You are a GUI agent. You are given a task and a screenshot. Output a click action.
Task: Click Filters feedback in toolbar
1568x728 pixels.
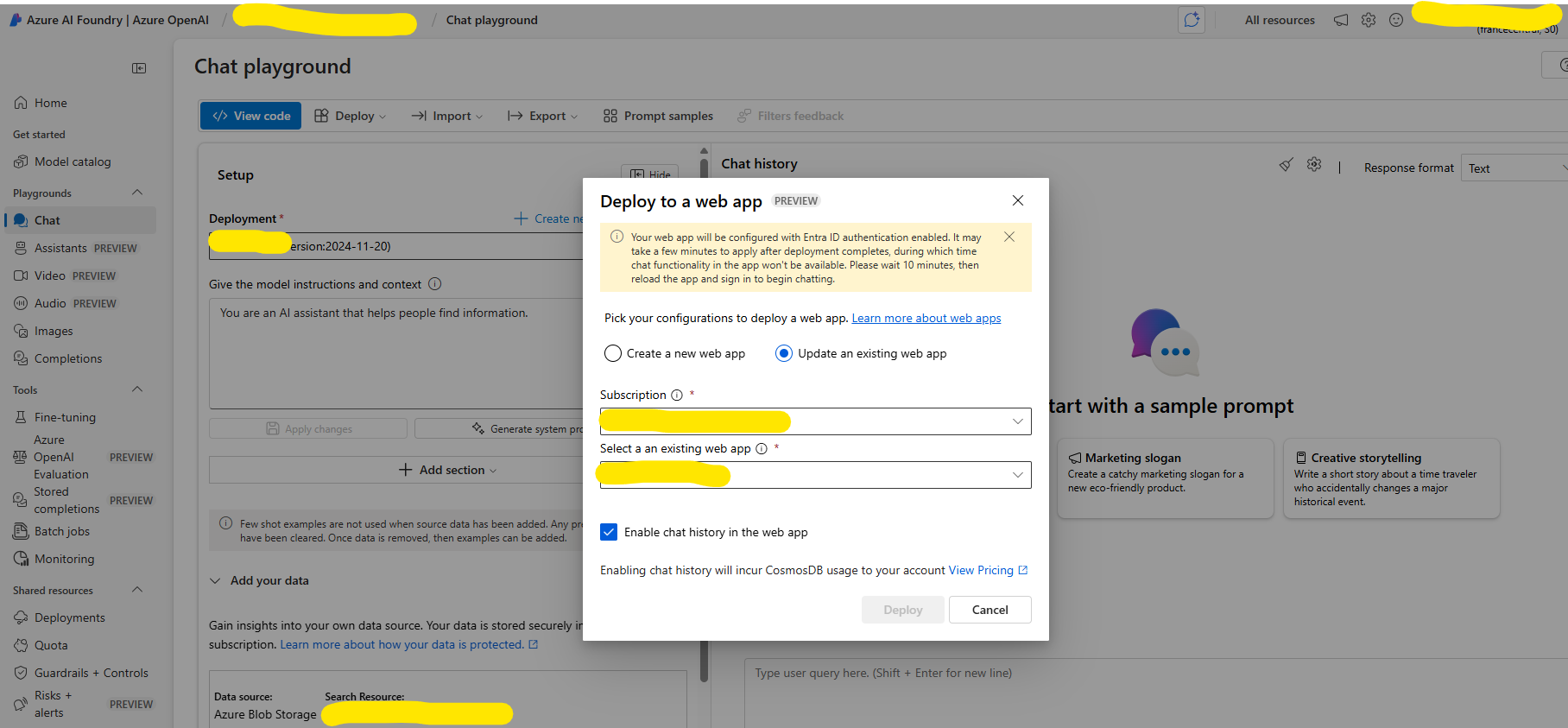tap(790, 116)
